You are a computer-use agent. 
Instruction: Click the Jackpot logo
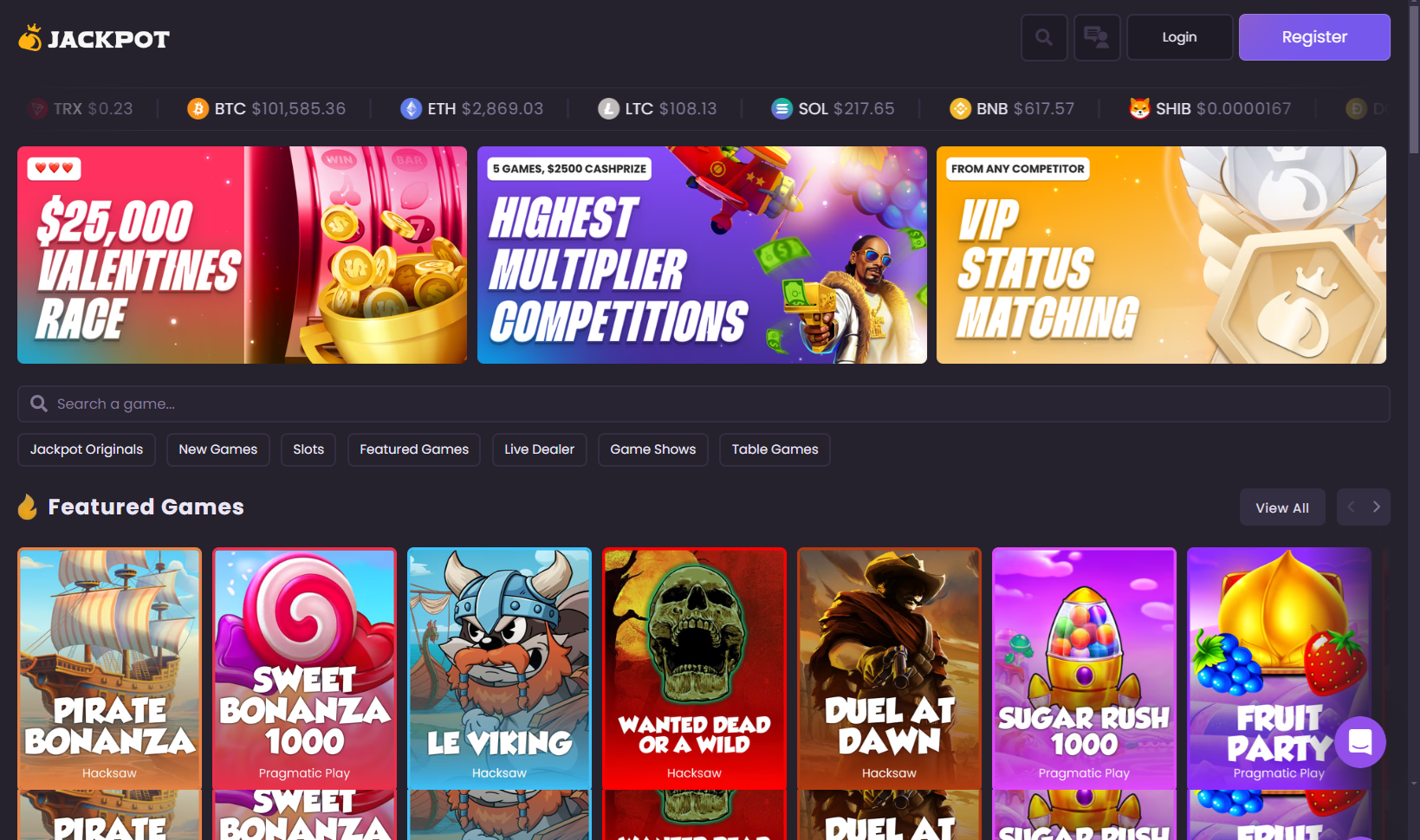(94, 38)
